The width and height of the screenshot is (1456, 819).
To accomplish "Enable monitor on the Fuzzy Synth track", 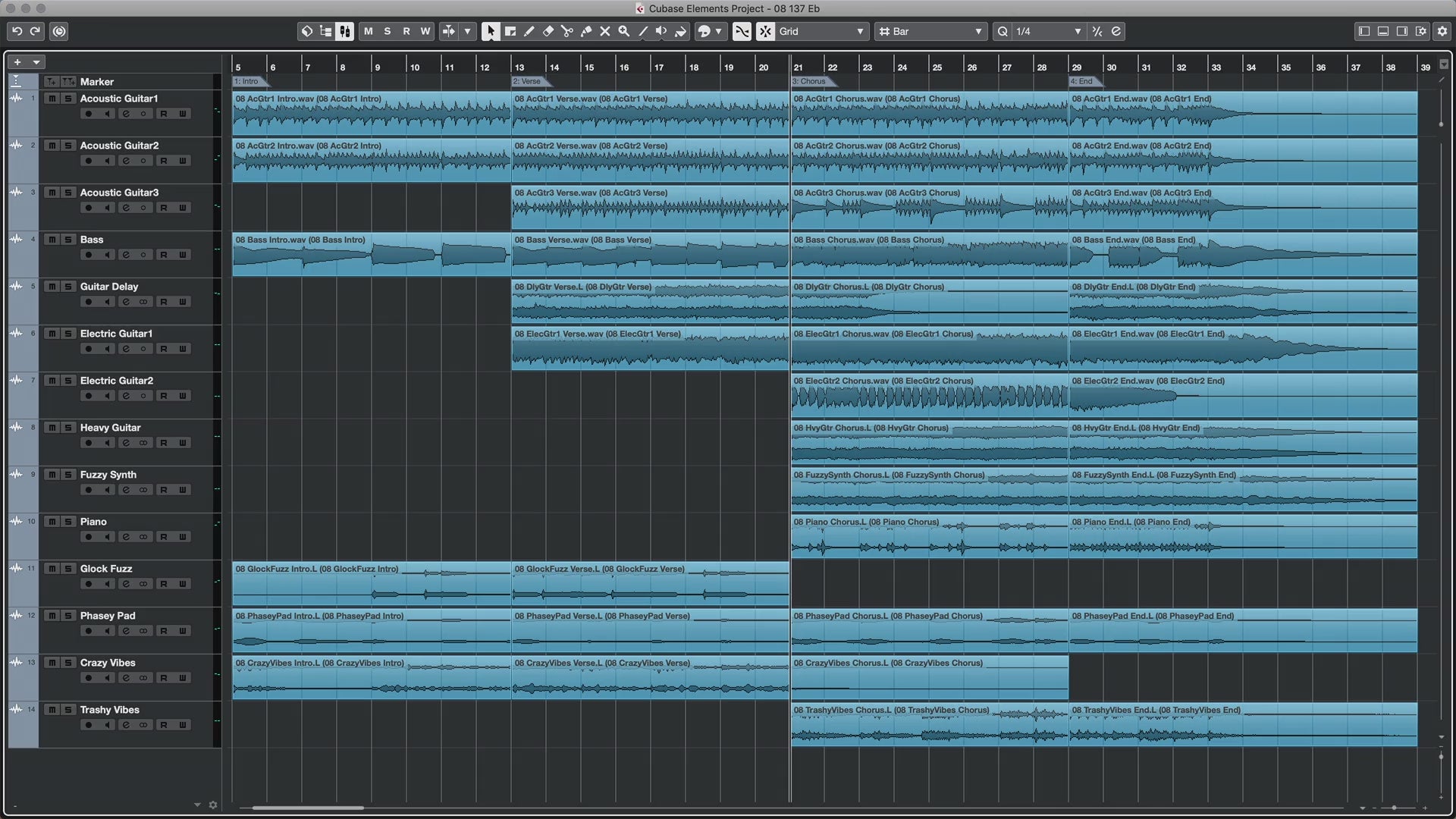I will [x=107, y=490].
